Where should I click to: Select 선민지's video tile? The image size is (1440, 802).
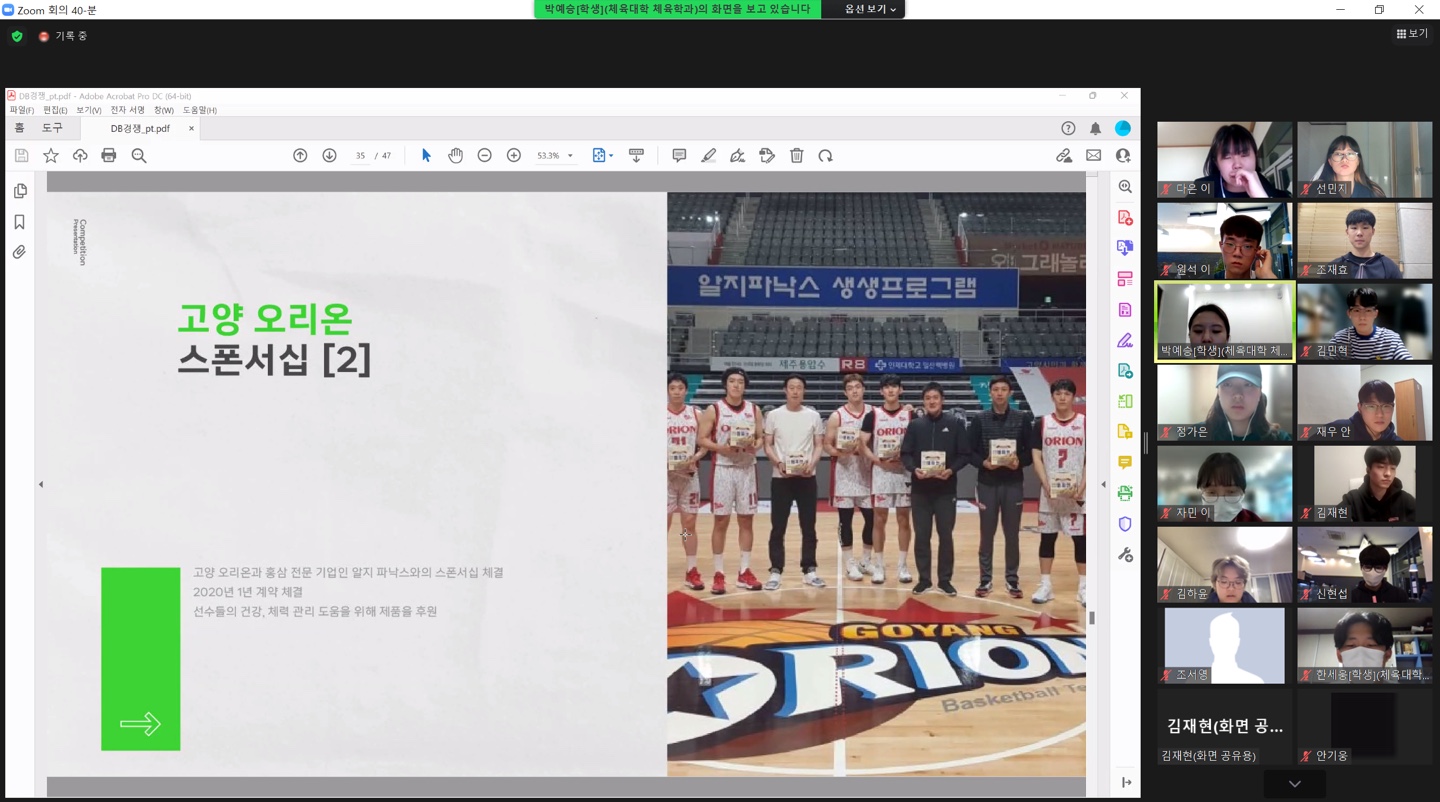1365,160
